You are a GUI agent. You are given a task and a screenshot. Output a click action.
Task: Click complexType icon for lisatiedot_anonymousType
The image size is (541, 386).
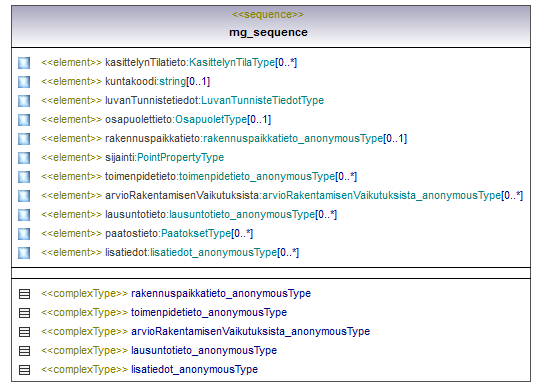24,369
